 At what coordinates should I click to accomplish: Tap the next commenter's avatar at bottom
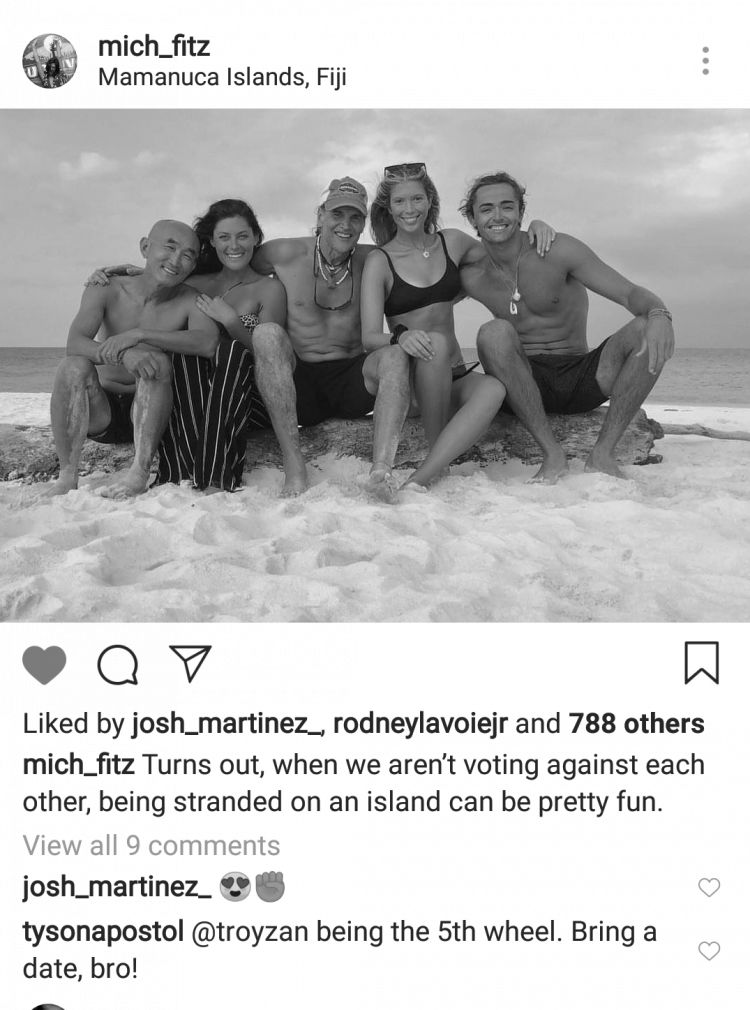[50, 1006]
